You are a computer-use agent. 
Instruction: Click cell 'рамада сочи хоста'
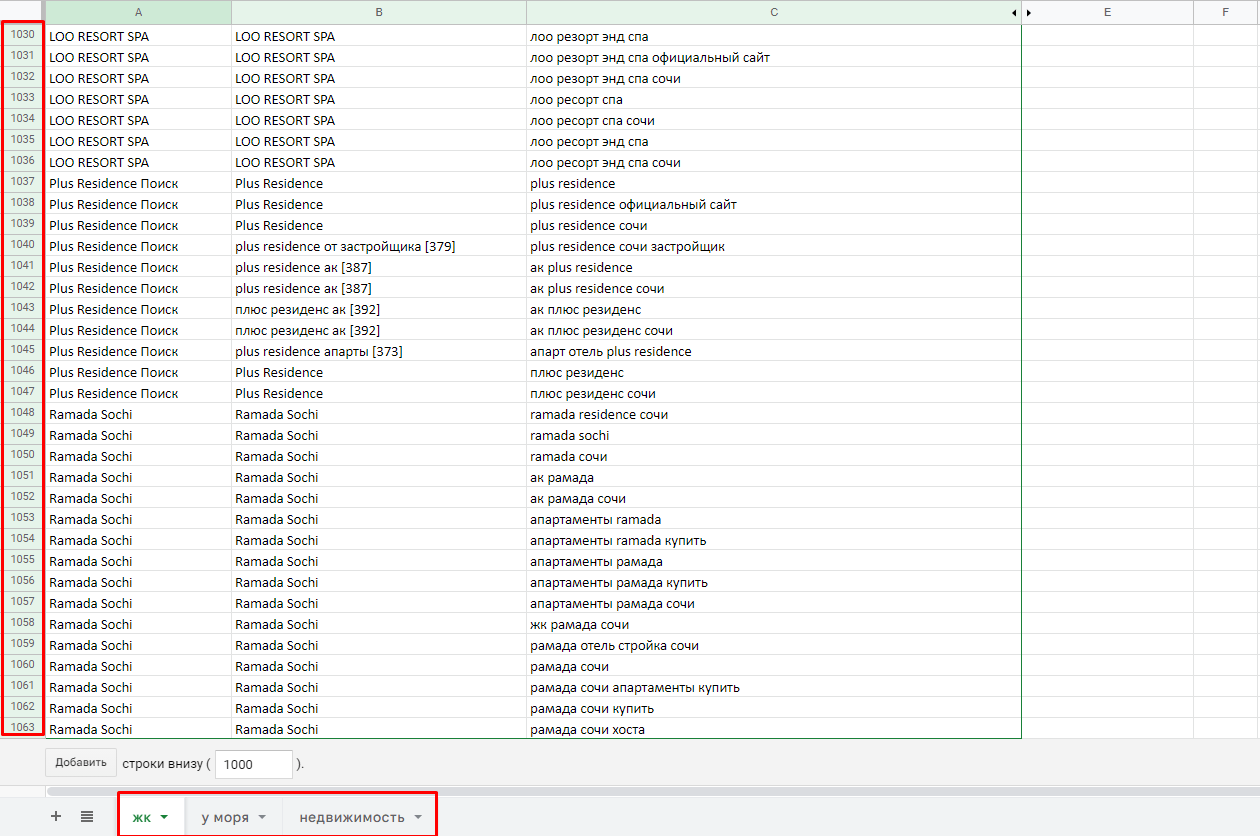coord(774,729)
